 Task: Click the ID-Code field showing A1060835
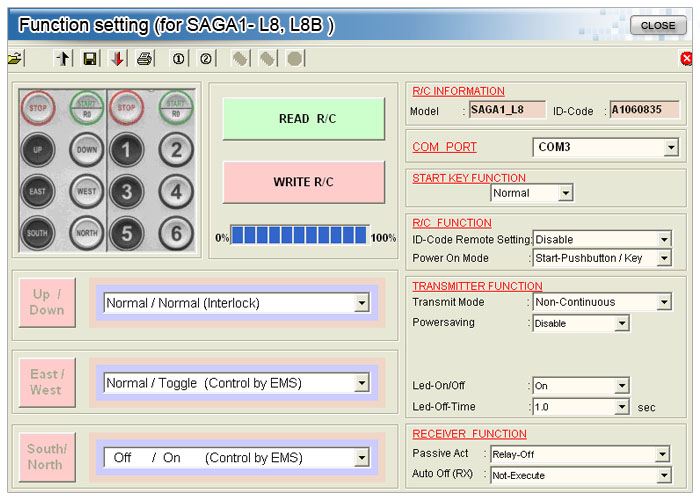click(x=644, y=110)
